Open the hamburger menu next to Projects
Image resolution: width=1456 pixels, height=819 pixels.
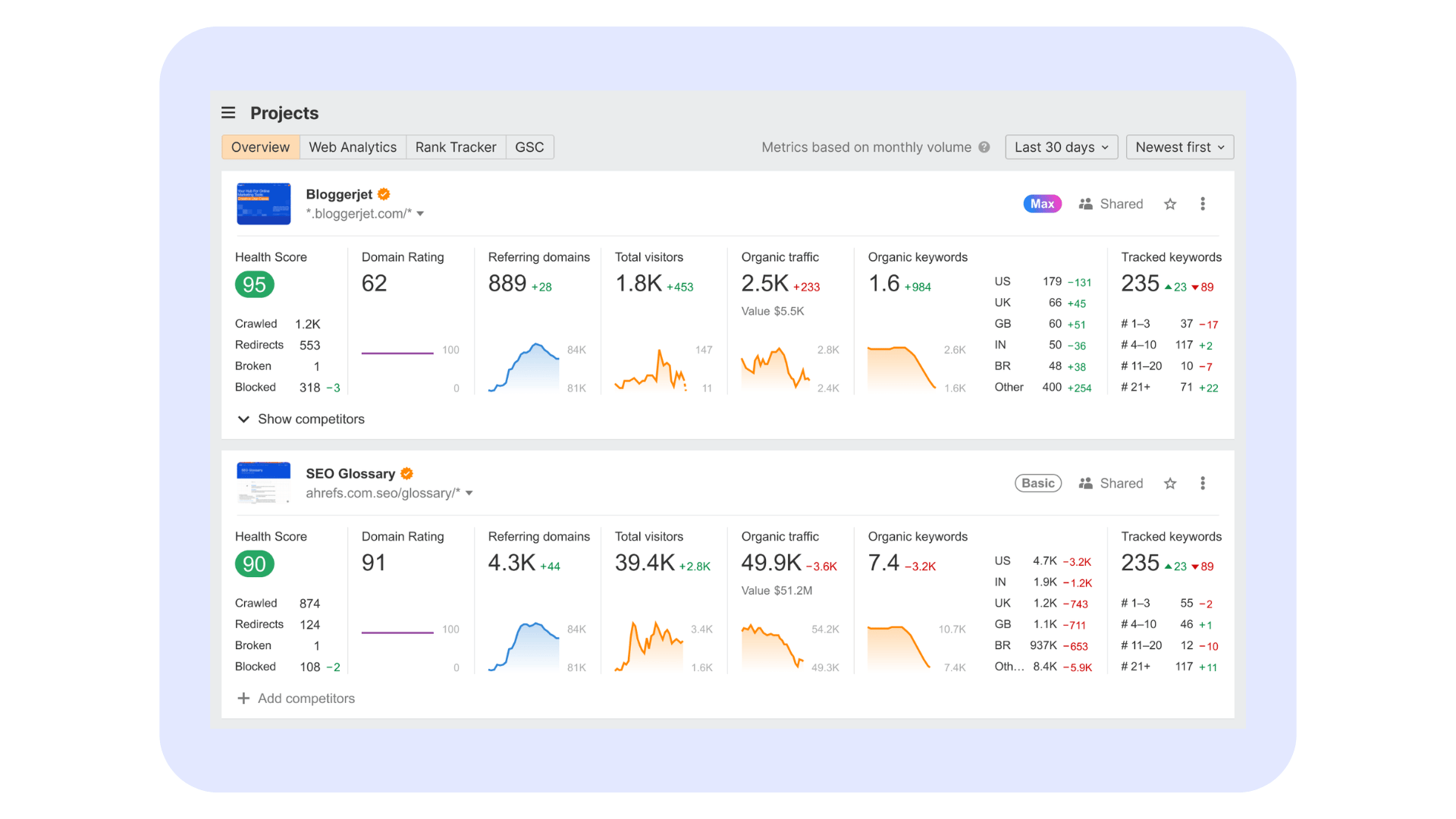tap(228, 113)
